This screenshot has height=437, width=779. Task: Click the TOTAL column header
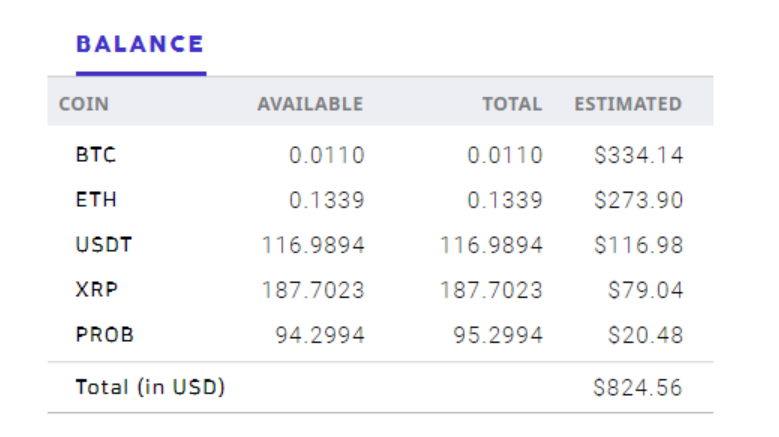point(511,104)
